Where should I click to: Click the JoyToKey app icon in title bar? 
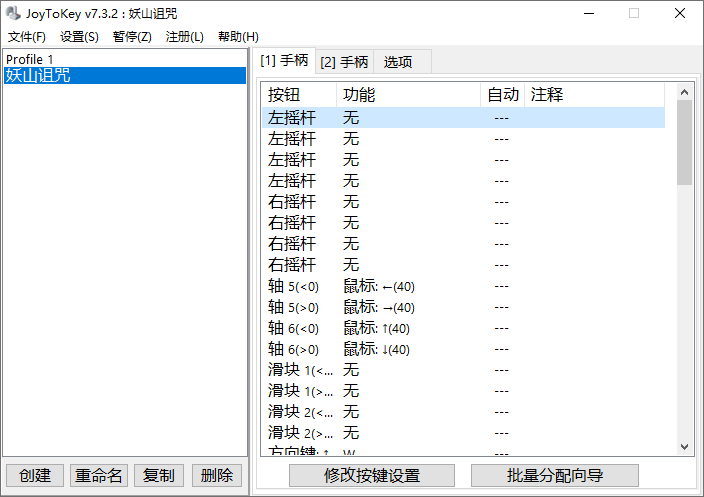click(x=13, y=13)
